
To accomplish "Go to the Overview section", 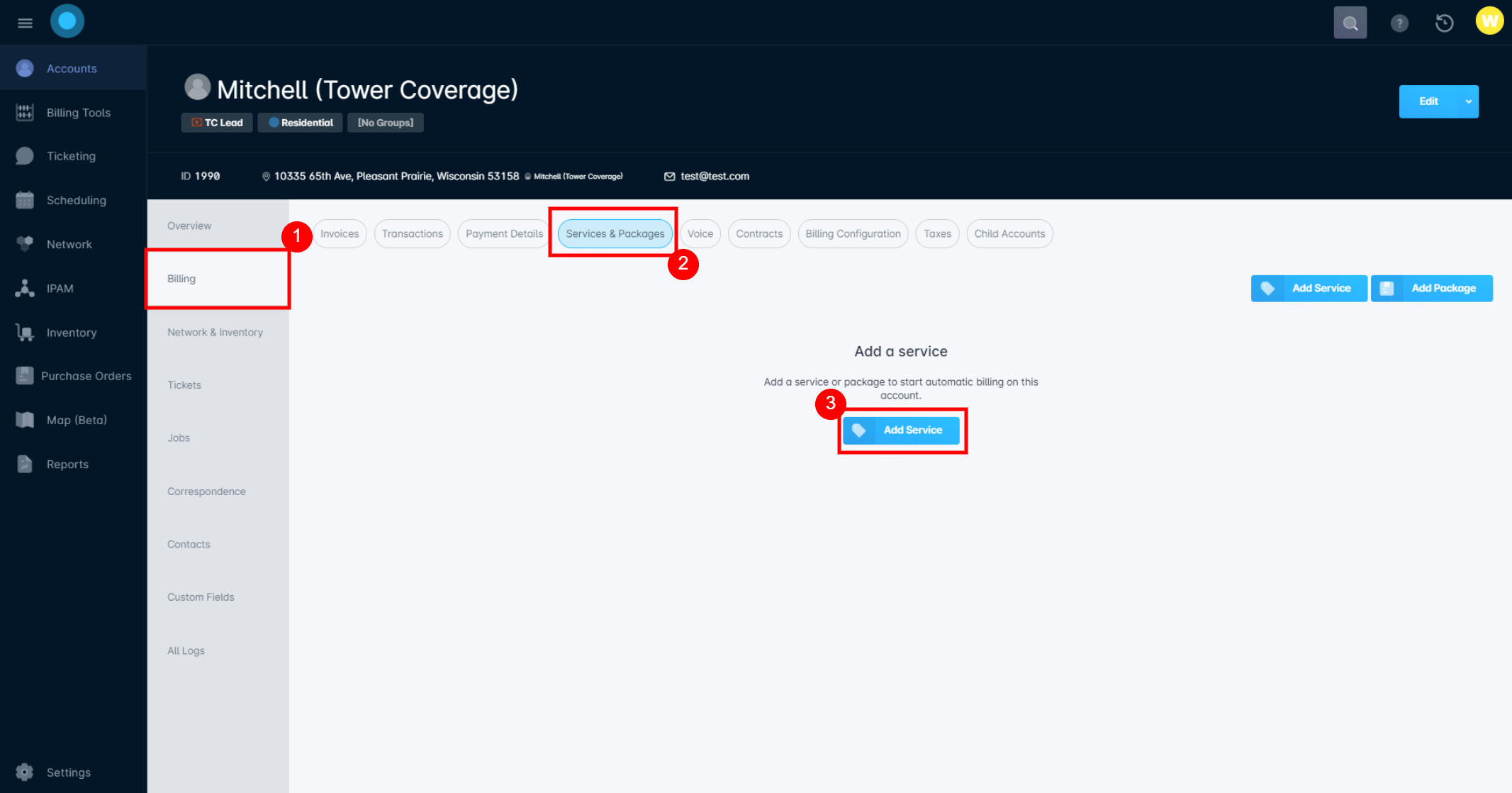I will tap(218, 226).
